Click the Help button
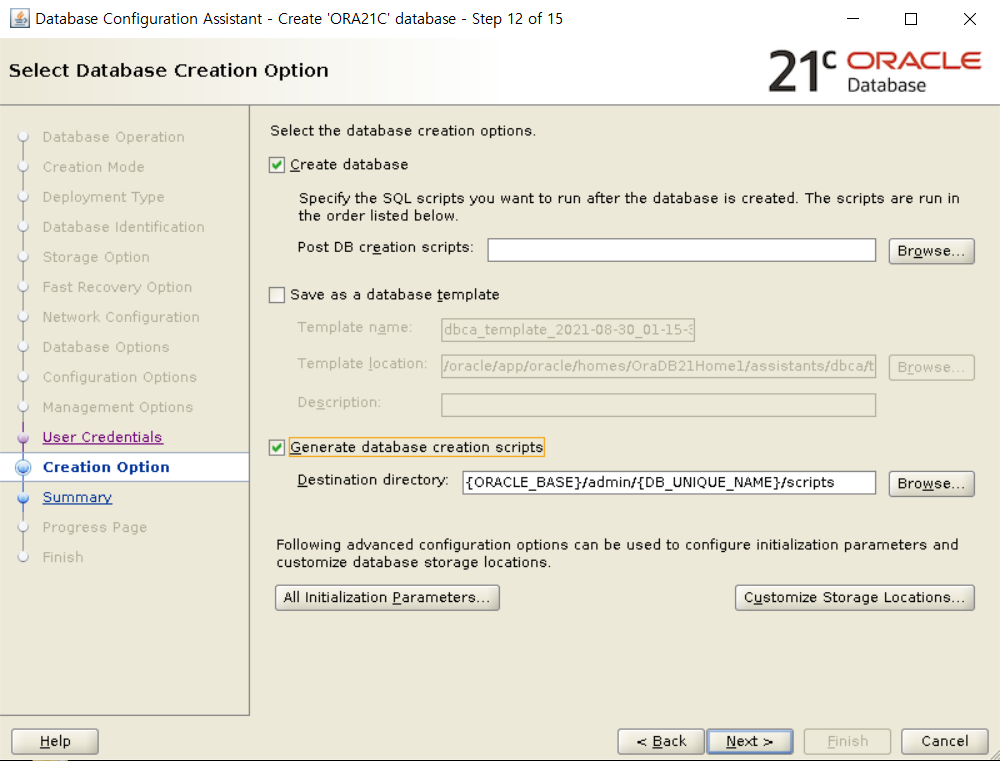Screen dimensions: 1000x761 [55, 741]
